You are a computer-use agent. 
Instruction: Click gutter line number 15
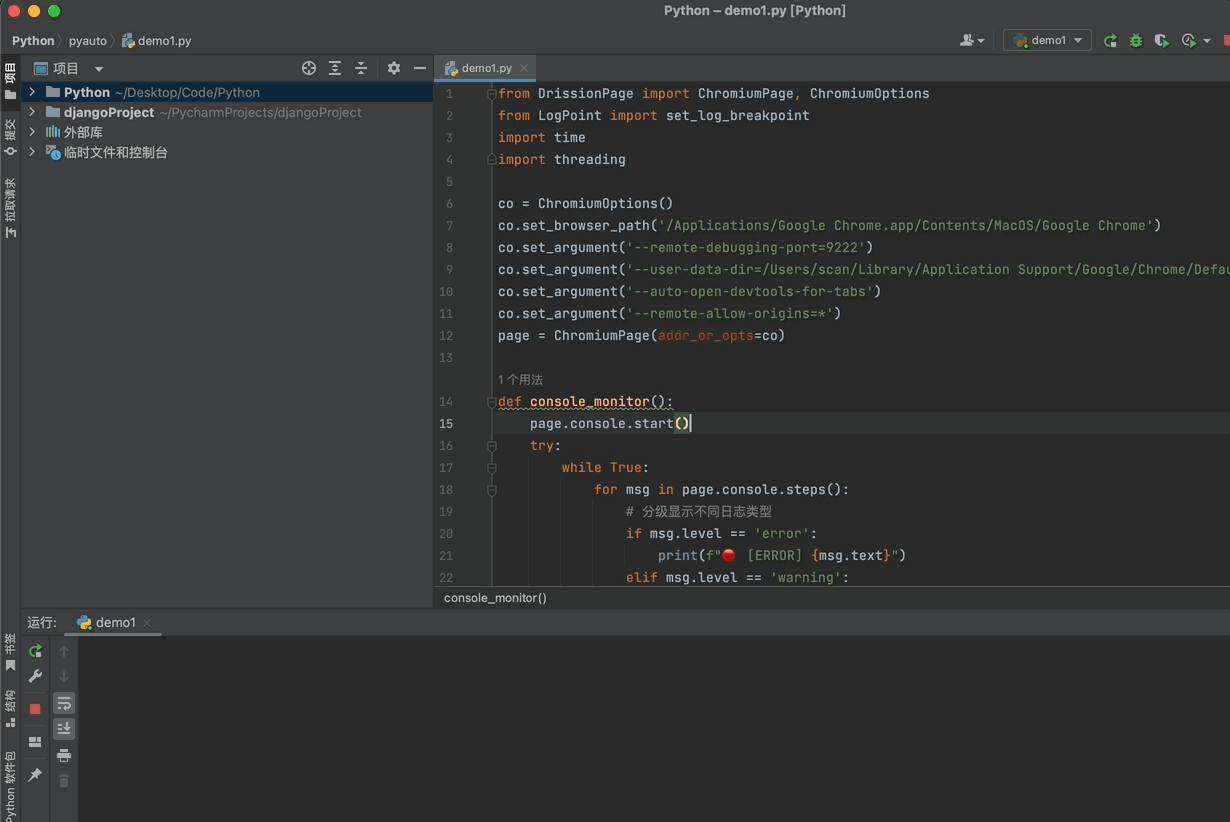(x=446, y=424)
